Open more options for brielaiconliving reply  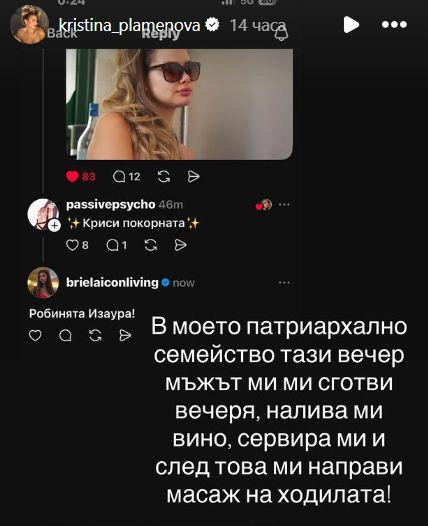tap(284, 283)
